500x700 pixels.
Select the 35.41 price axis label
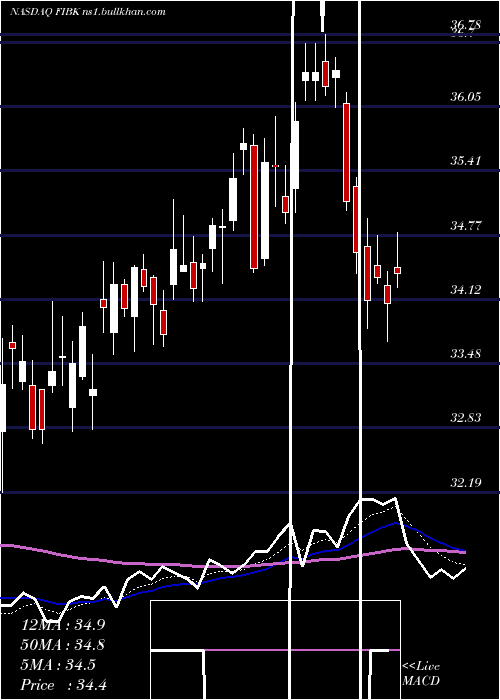[466, 160]
